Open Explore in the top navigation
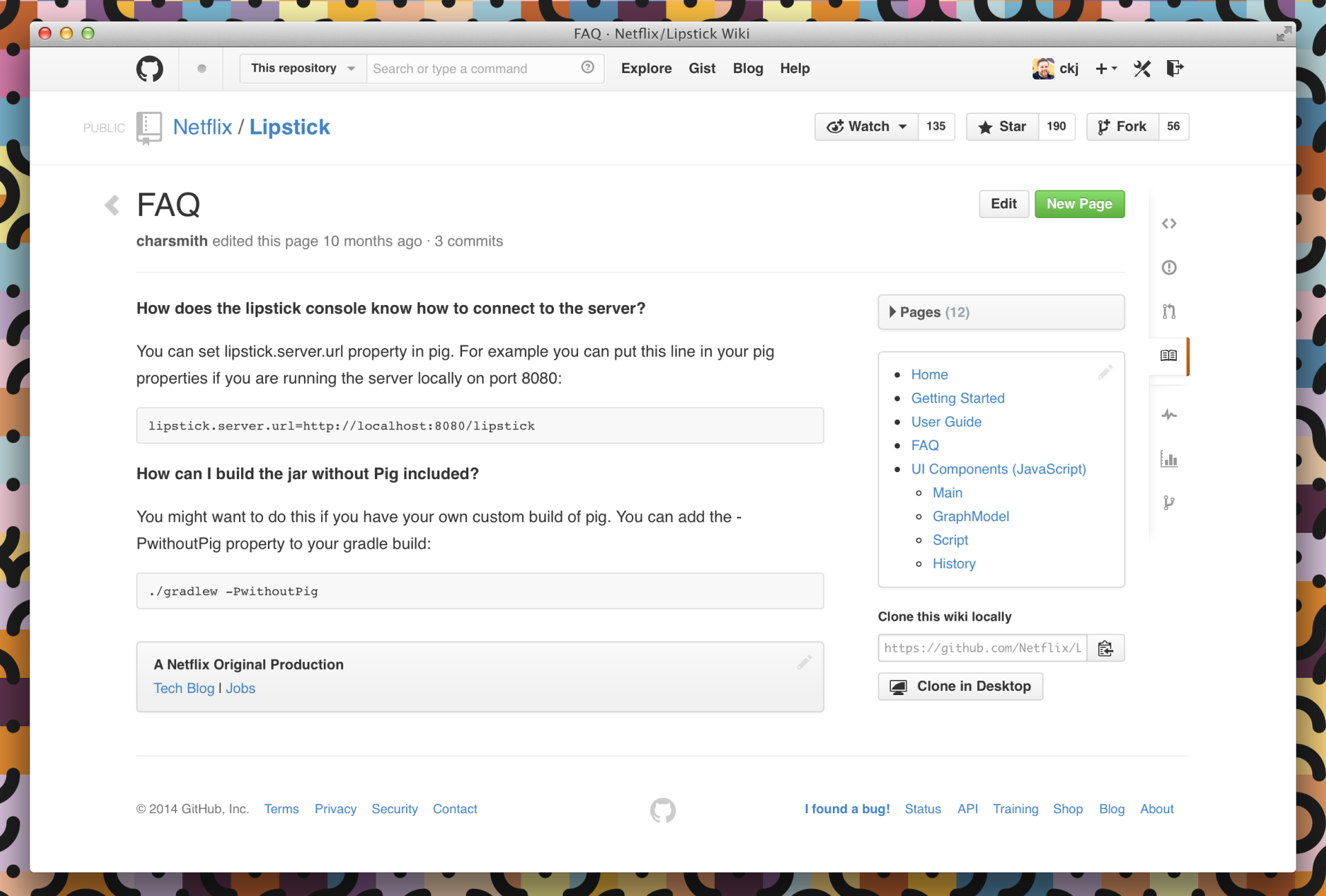 [x=646, y=68]
